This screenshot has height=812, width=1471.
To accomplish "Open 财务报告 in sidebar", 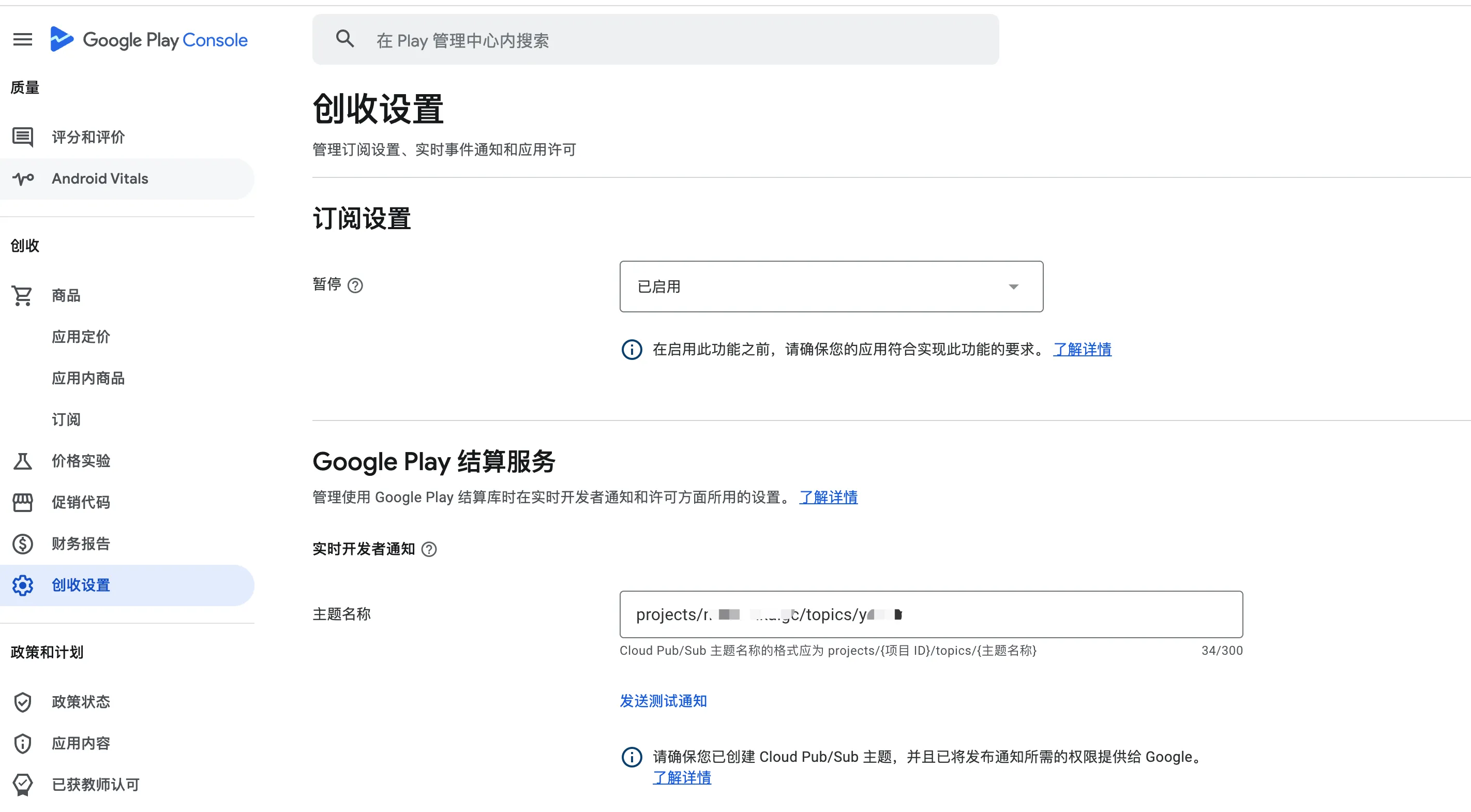I will (x=127, y=544).
